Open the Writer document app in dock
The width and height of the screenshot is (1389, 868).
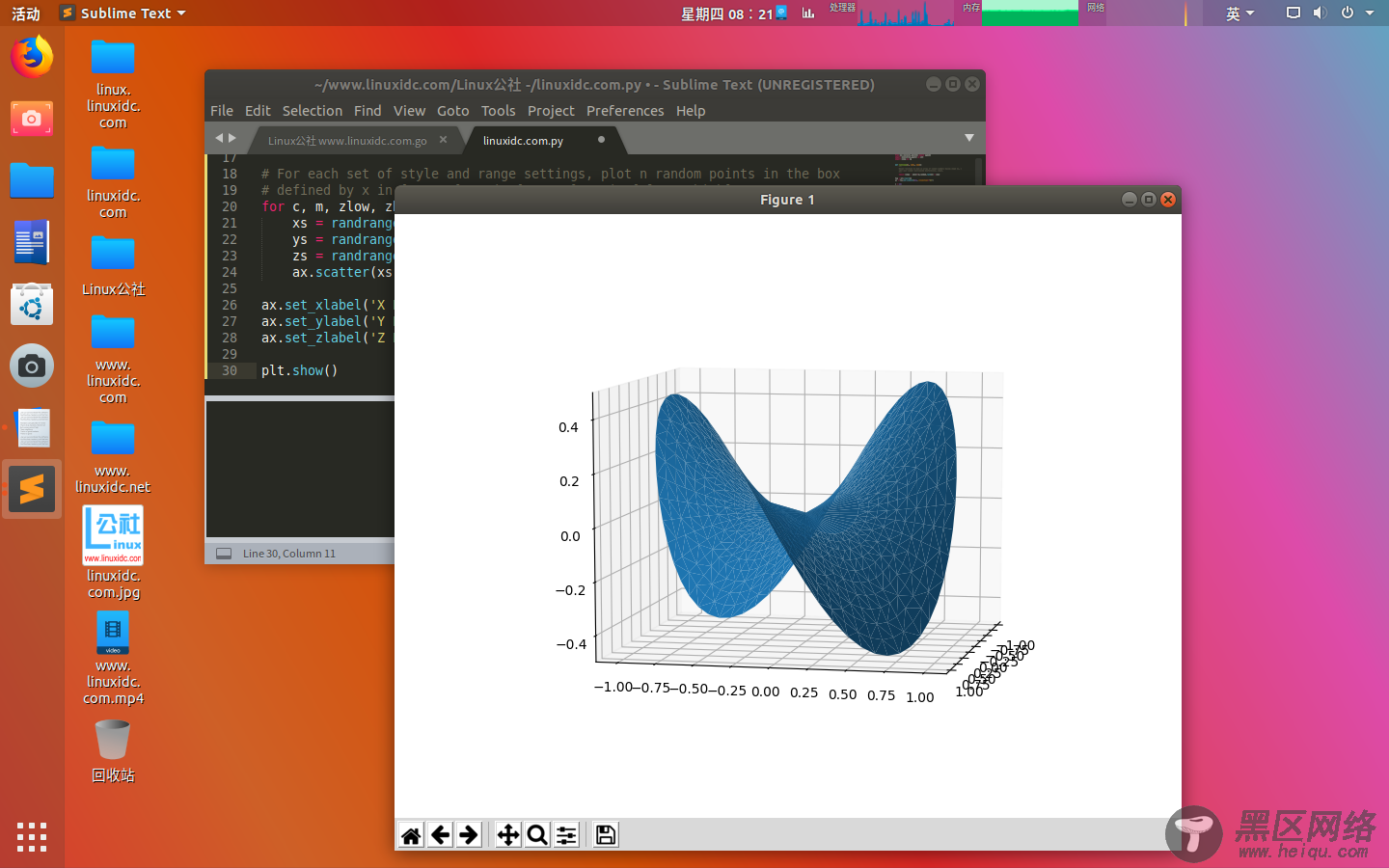point(32,242)
